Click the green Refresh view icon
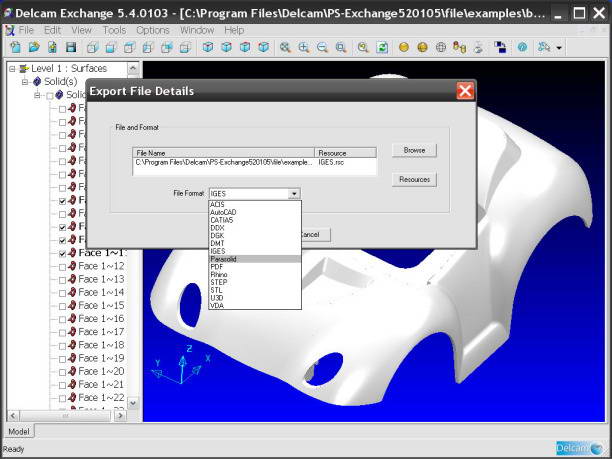 coord(382,47)
